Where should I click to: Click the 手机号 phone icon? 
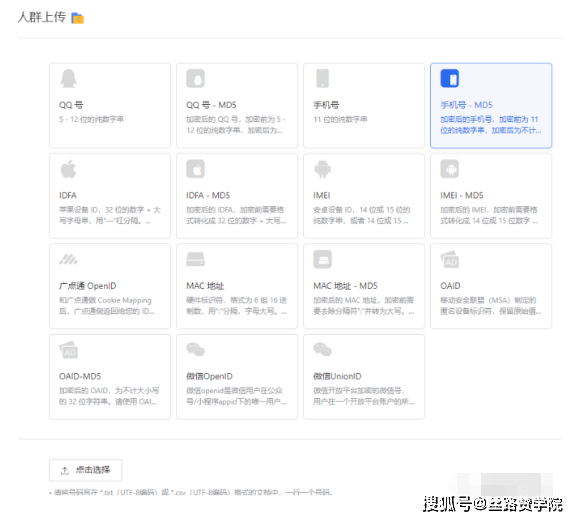pos(323,78)
